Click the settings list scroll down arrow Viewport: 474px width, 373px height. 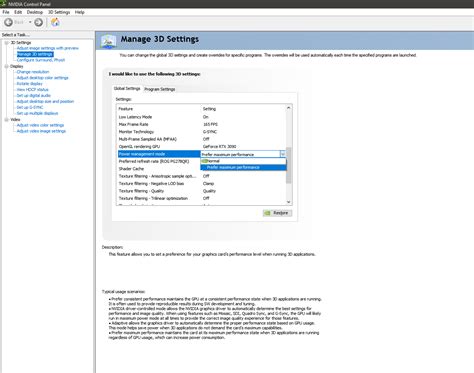tap(289, 202)
